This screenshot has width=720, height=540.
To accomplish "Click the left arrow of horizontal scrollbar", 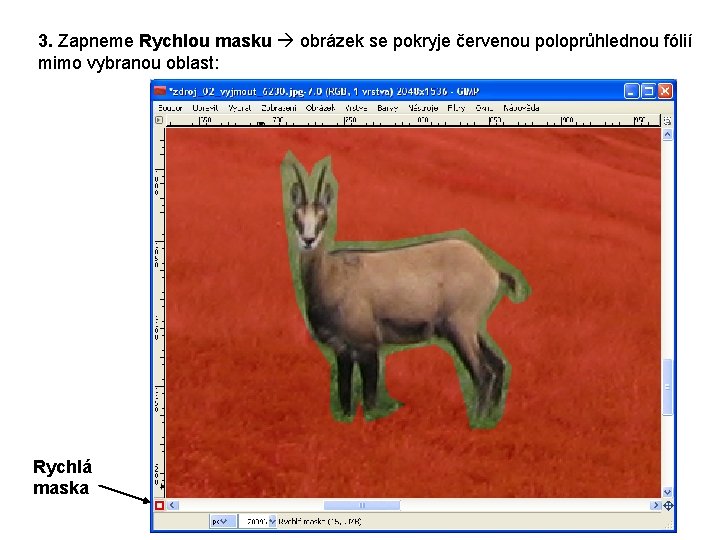I will (x=173, y=506).
